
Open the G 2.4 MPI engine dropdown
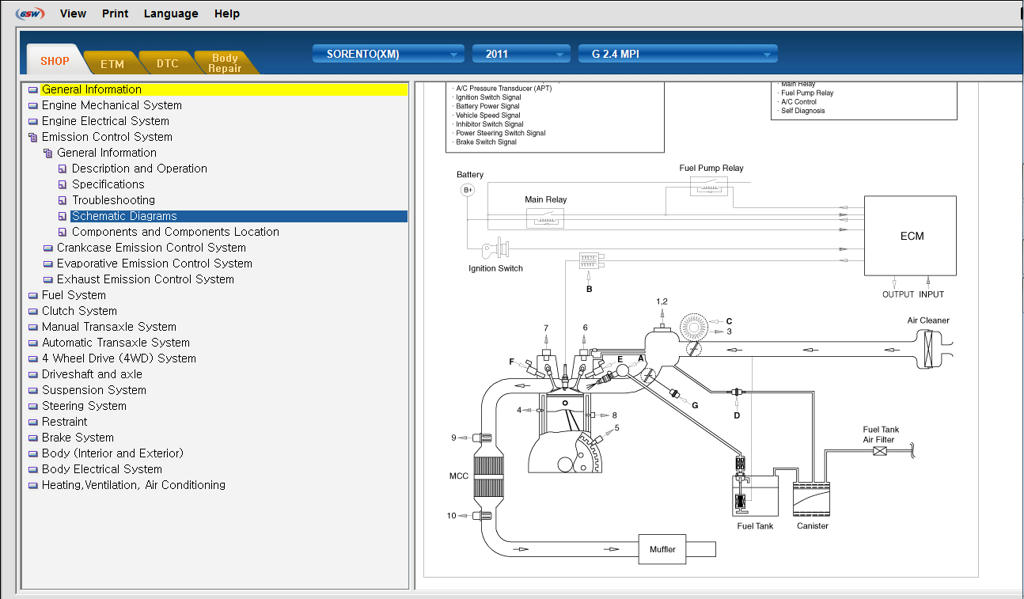point(678,54)
